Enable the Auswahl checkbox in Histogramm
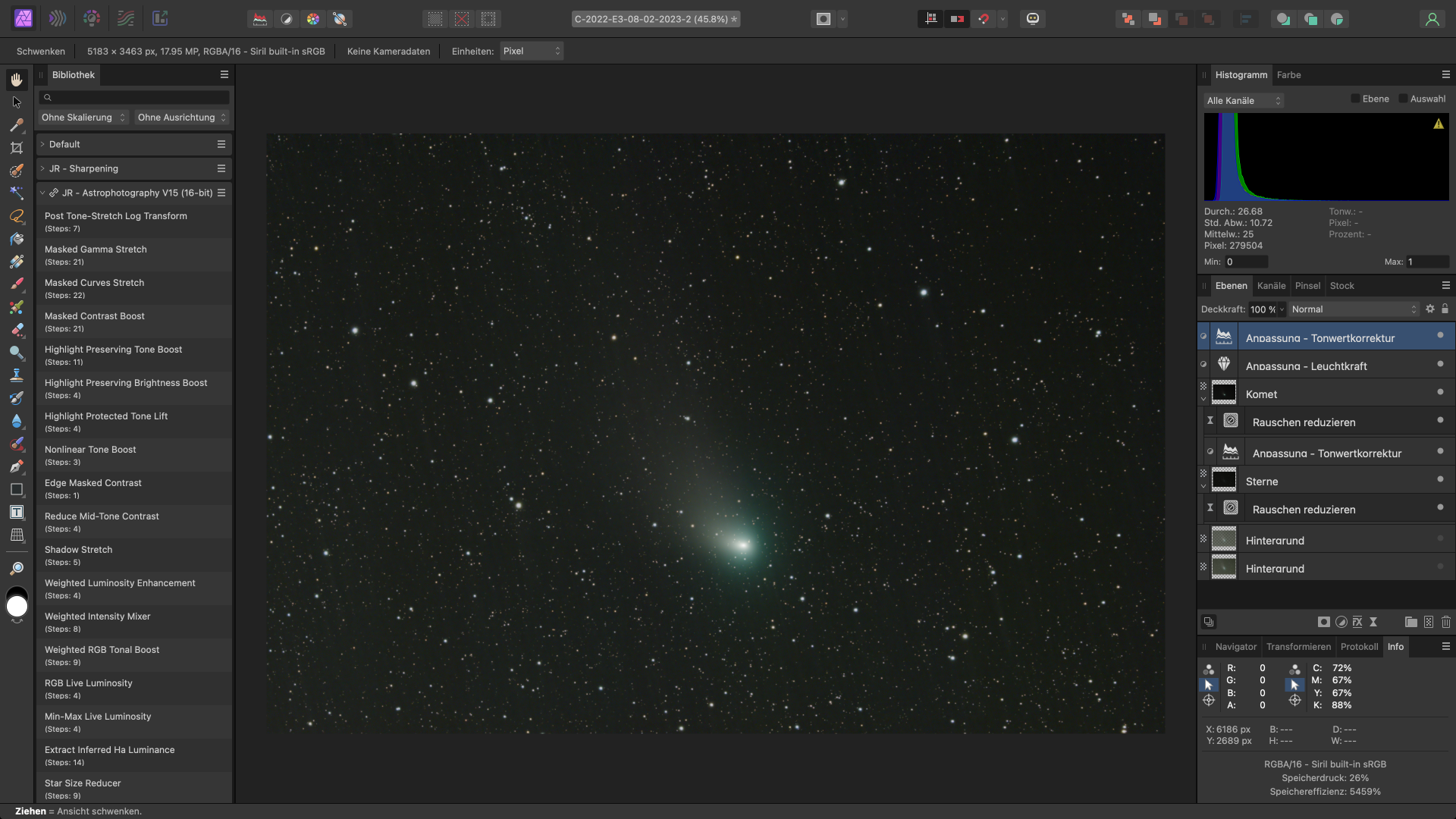1456x819 pixels. click(1403, 99)
